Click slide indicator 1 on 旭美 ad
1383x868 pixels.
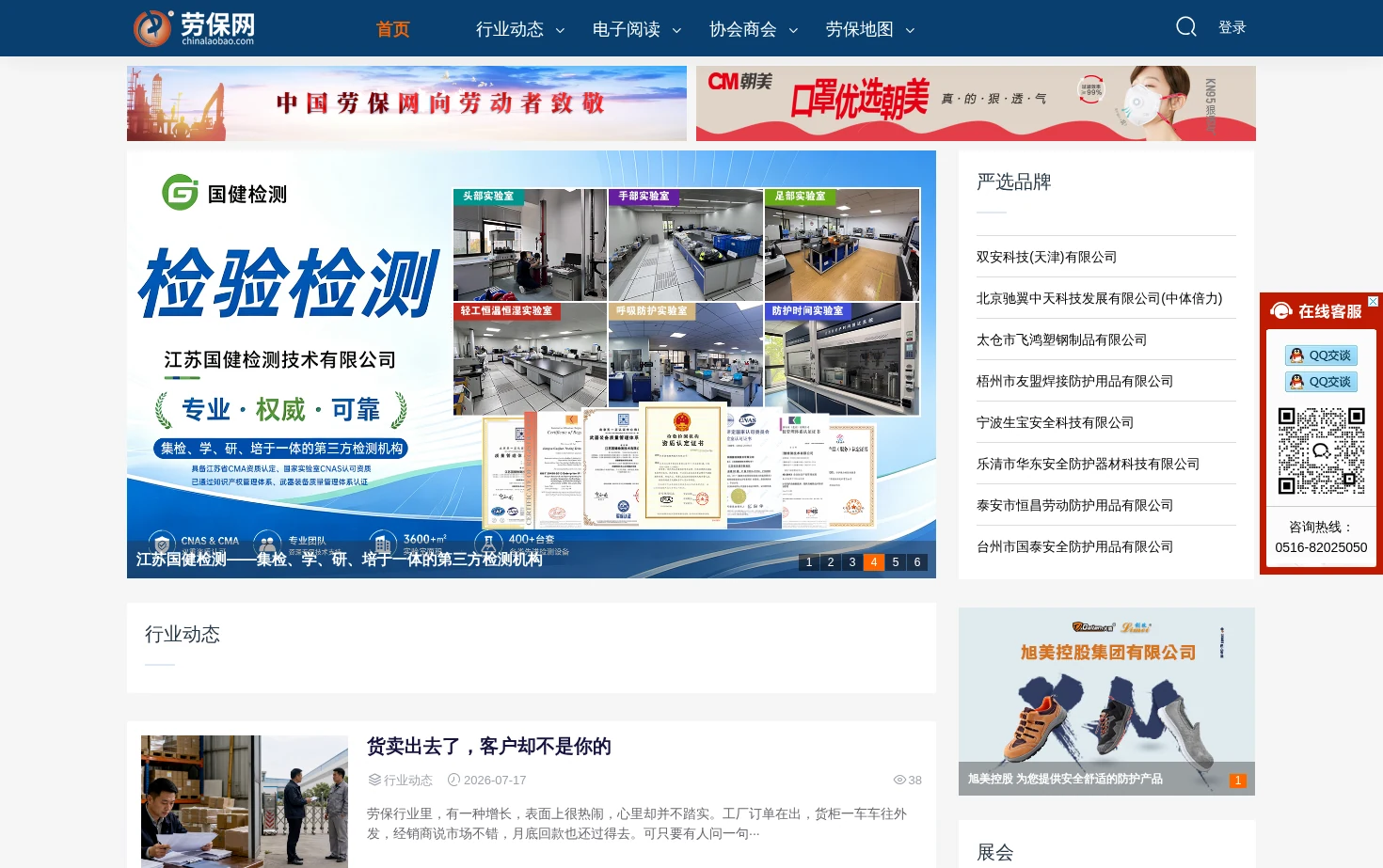point(1238,781)
